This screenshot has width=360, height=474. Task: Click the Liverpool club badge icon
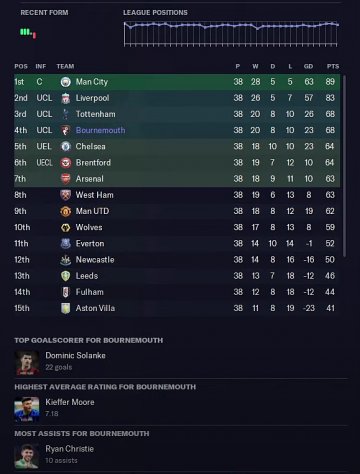coord(66,98)
